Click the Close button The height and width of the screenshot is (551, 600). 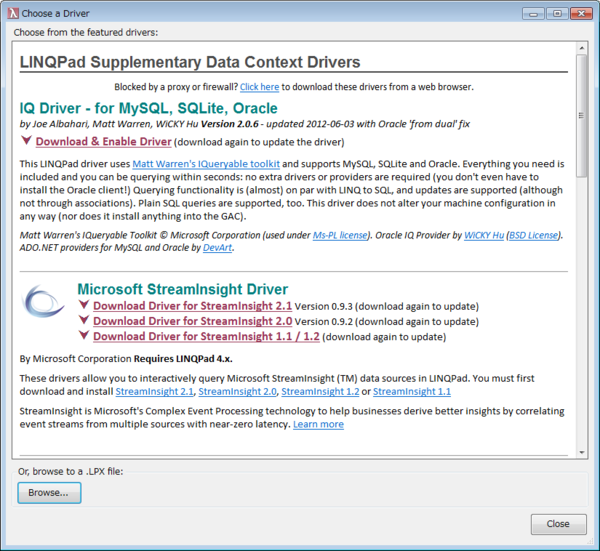click(x=558, y=524)
